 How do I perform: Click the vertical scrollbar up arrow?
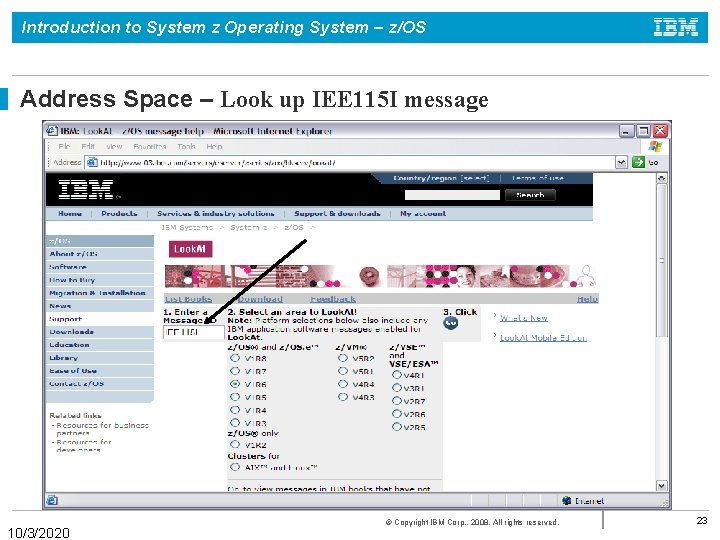pos(661,178)
